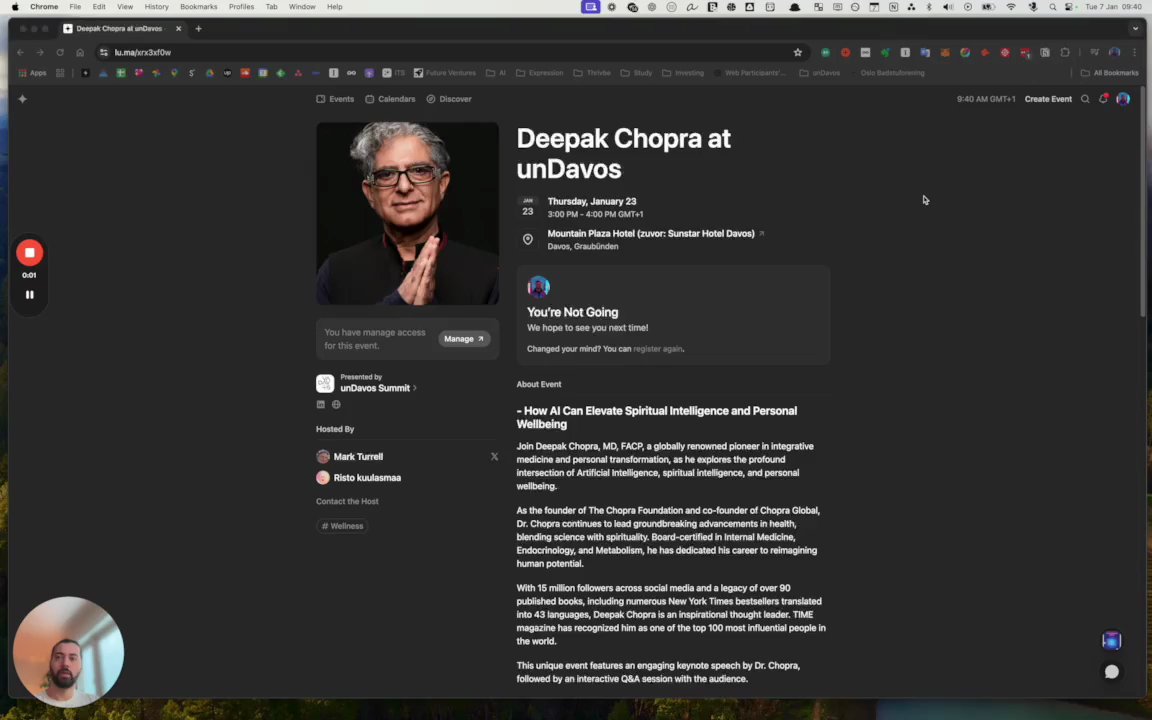Select the Wellness category tag
The image size is (1152, 720).
click(x=342, y=526)
